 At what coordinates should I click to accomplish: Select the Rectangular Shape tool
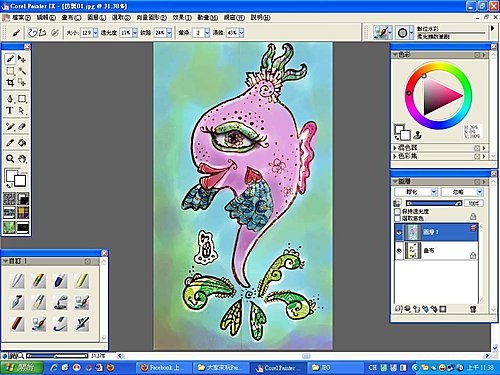tap(22, 99)
